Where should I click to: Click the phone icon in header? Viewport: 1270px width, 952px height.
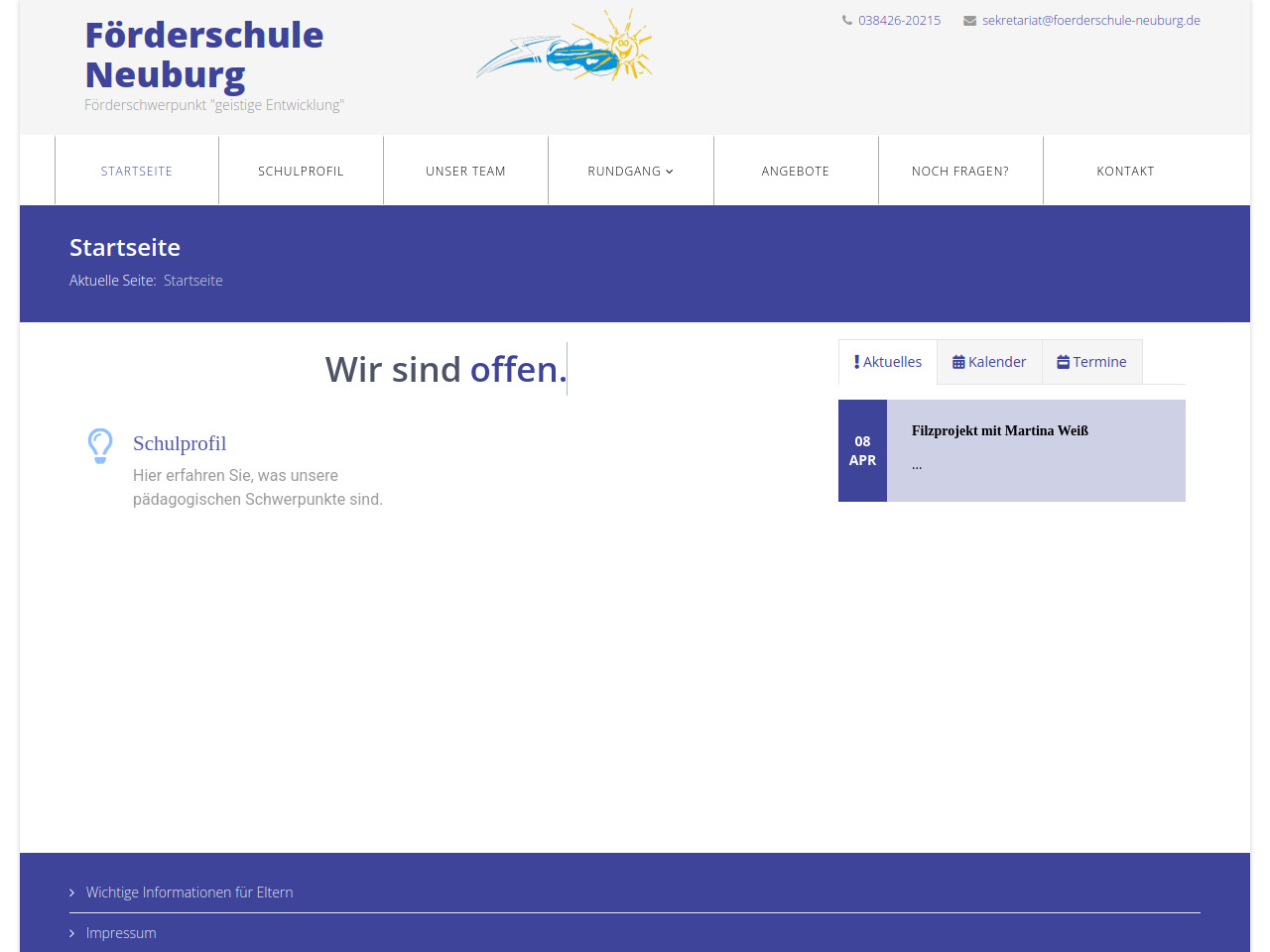847,20
